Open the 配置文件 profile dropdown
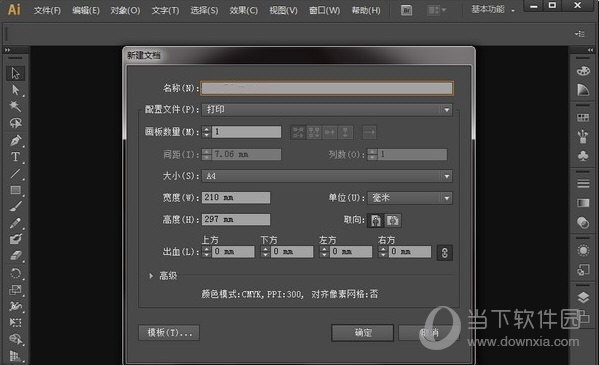Screen dimensions: 599x365 [x=327, y=110]
